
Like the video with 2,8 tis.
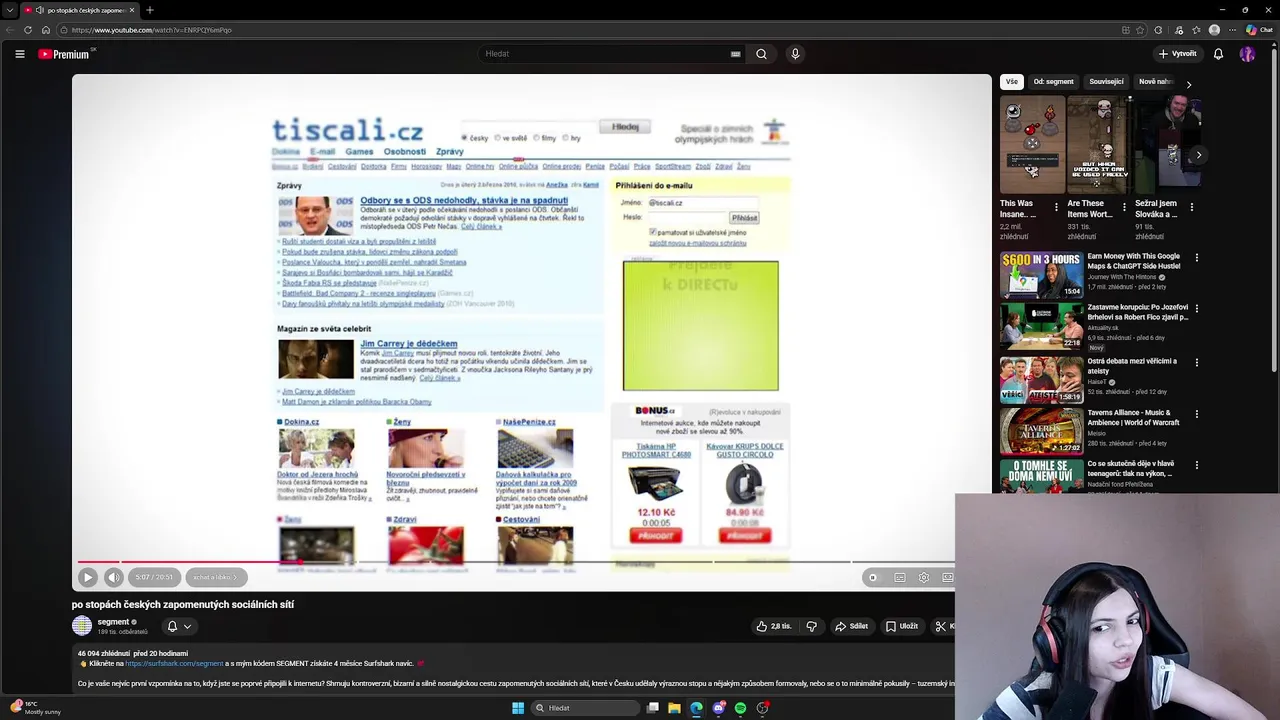774,626
